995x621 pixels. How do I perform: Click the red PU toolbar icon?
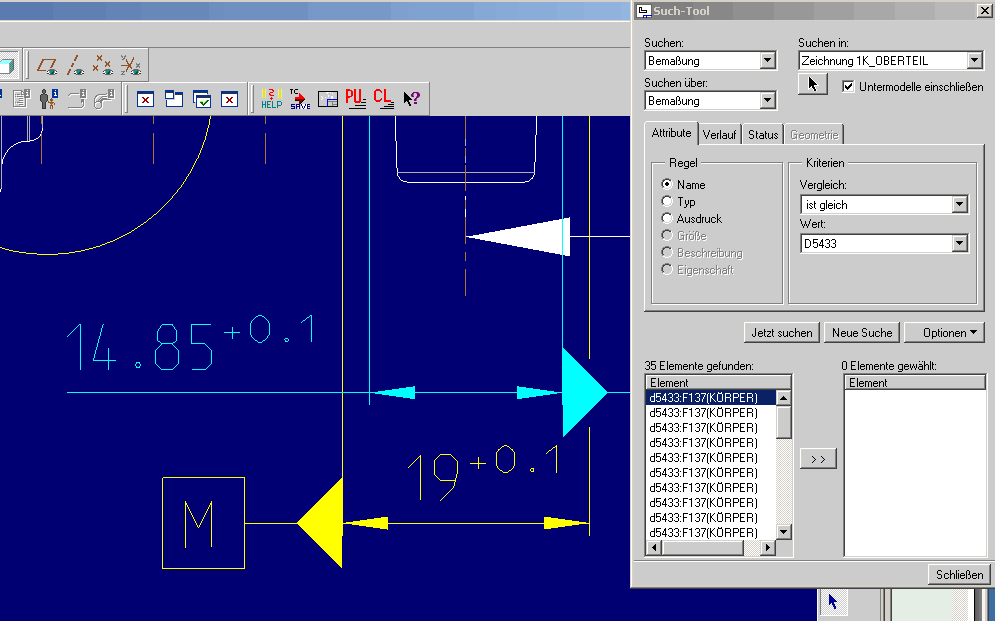(355, 99)
